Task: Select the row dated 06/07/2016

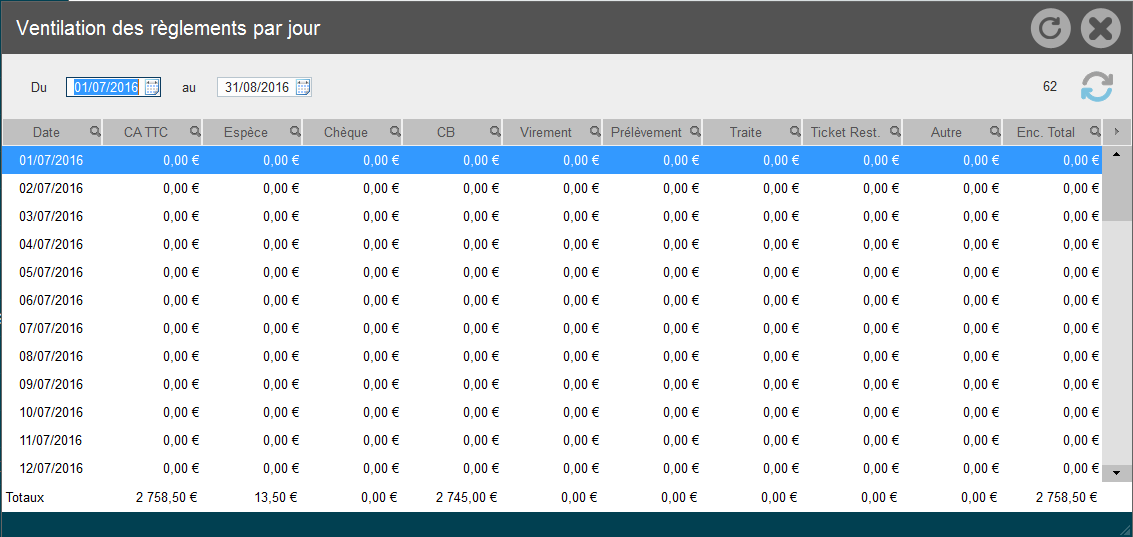Action: 552,301
